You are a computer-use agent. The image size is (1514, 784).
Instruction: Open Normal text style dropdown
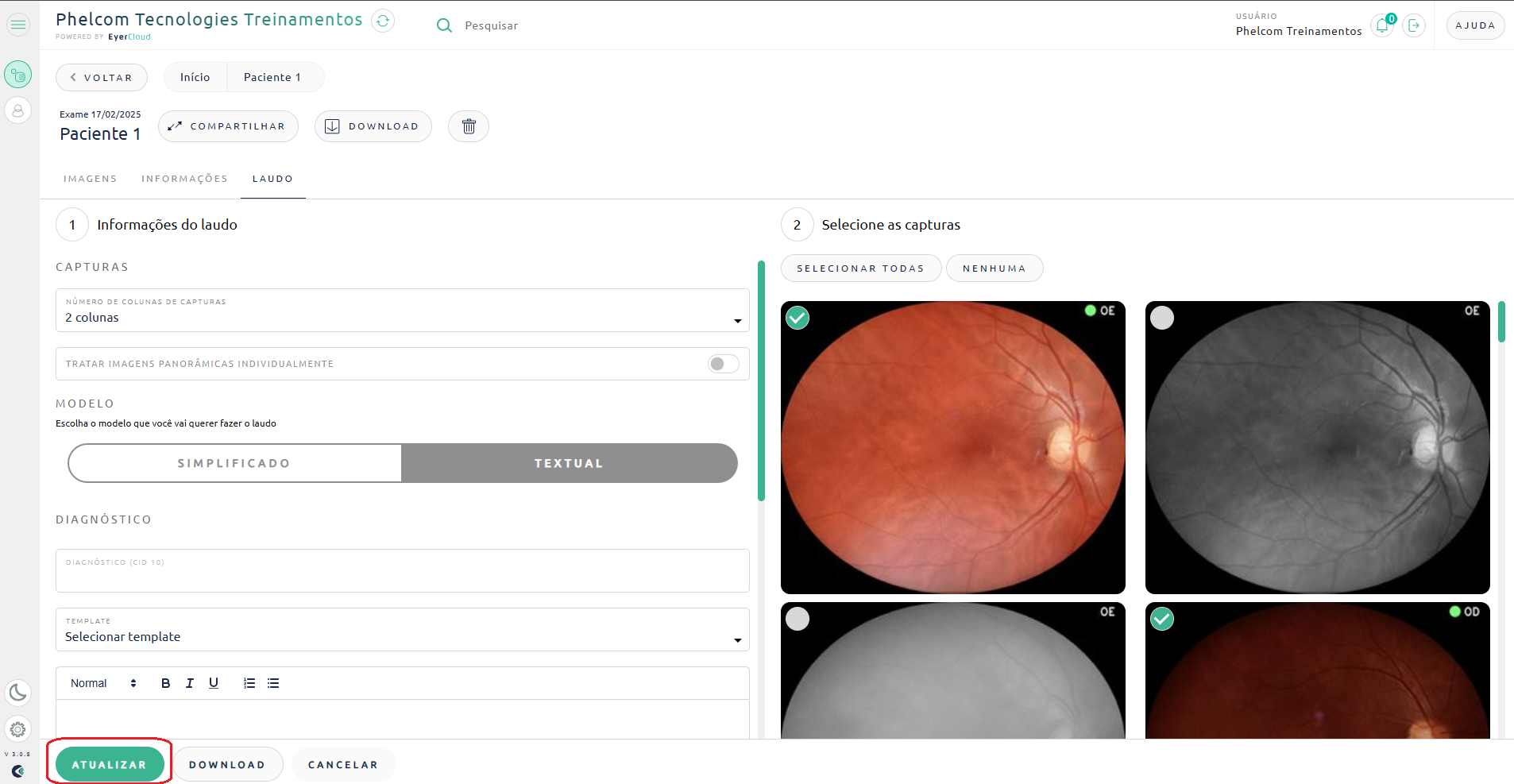click(x=103, y=683)
